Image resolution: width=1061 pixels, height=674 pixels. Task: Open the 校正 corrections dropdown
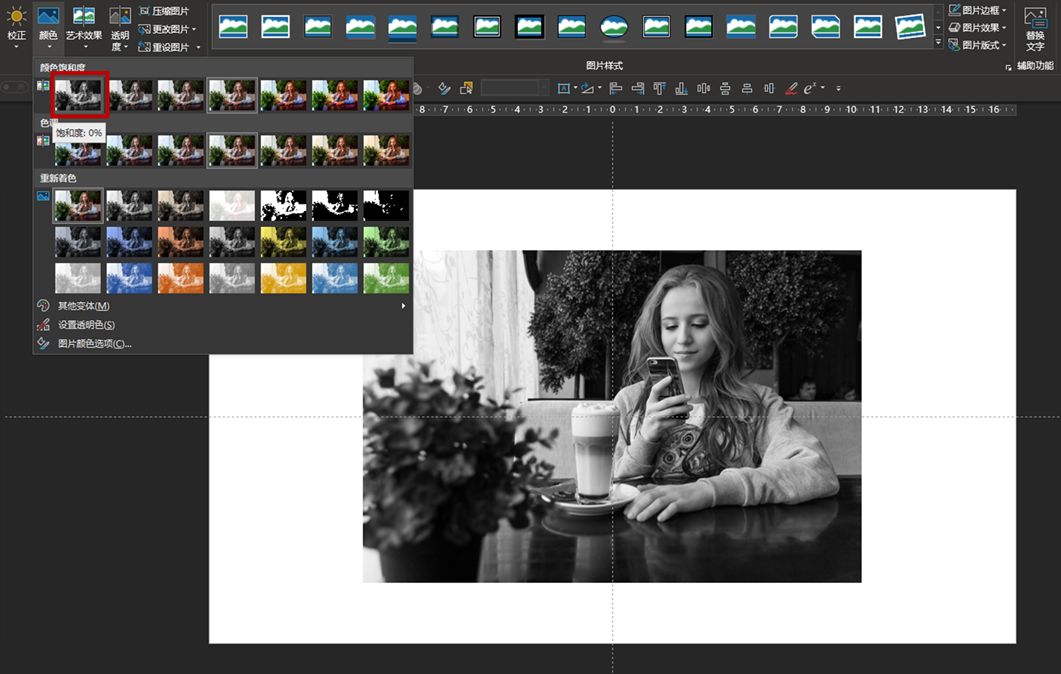pos(16,26)
